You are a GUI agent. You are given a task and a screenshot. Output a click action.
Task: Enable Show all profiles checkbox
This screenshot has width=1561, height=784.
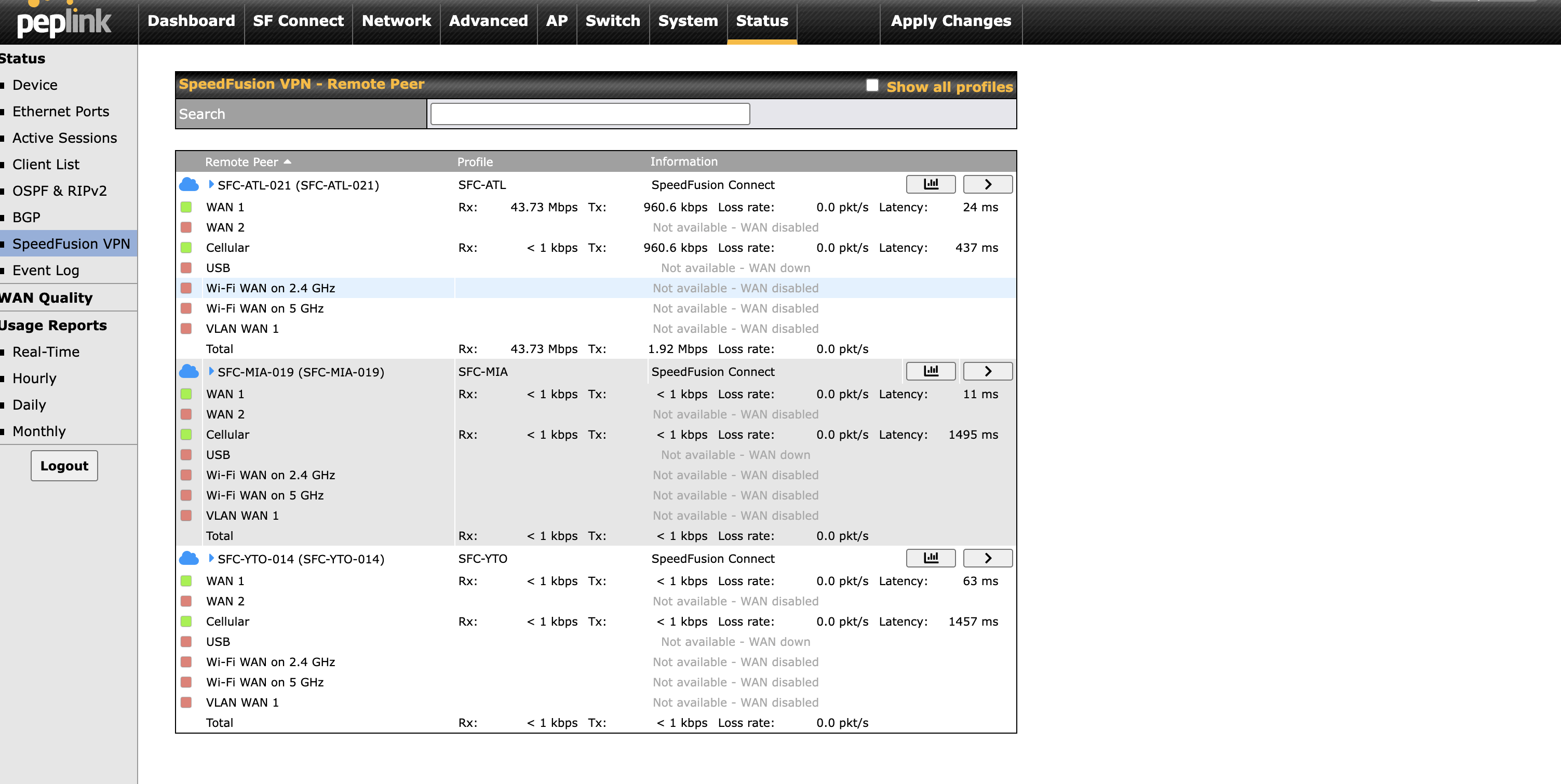click(872, 86)
